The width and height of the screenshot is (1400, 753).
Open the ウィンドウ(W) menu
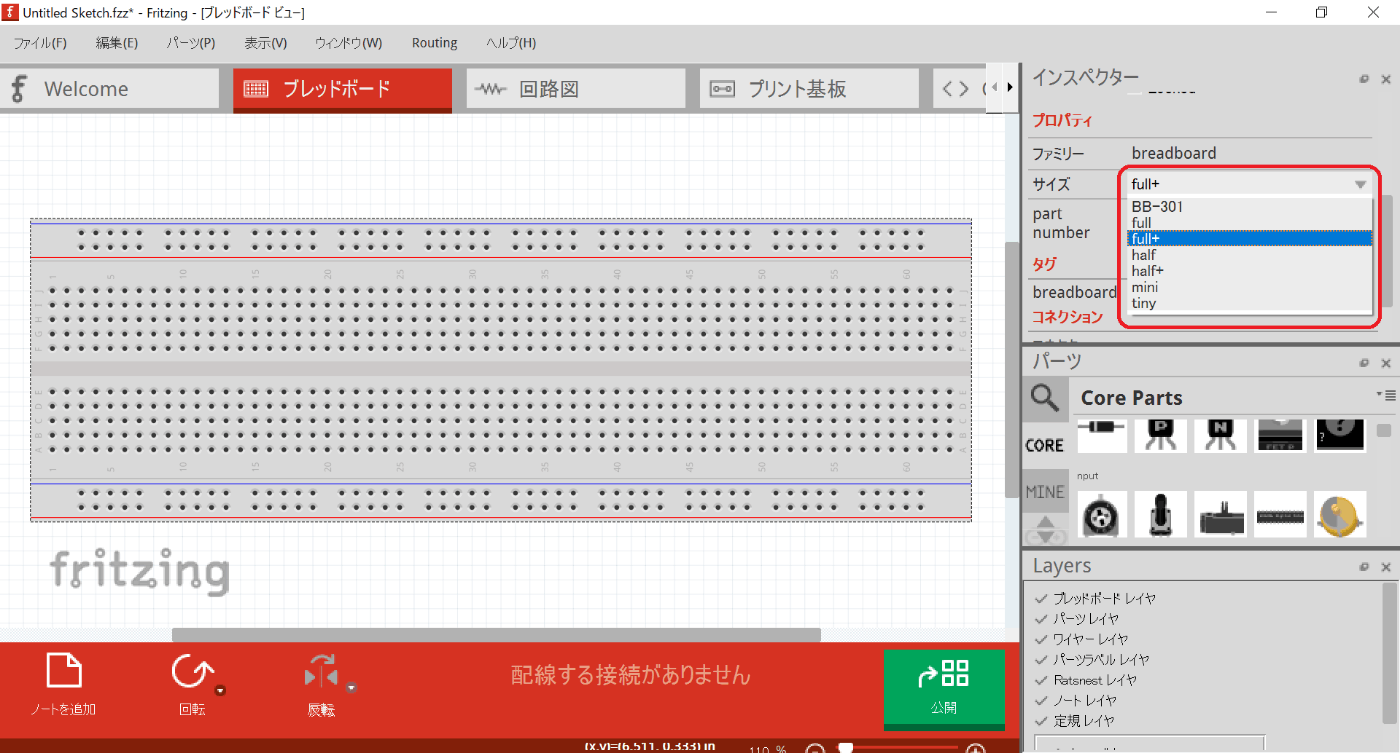click(348, 43)
